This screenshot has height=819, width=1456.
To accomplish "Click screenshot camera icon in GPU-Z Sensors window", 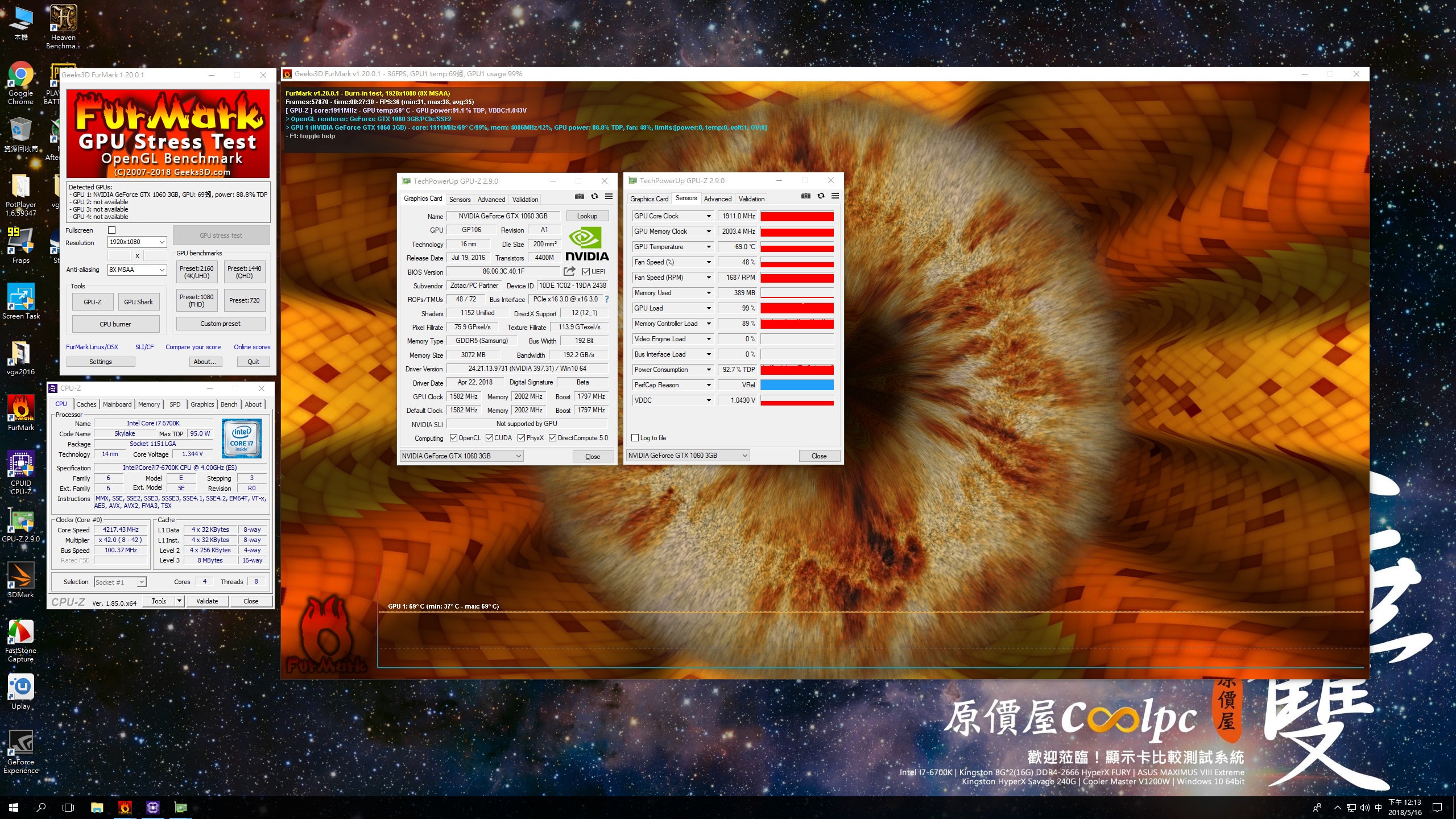I will click(805, 196).
